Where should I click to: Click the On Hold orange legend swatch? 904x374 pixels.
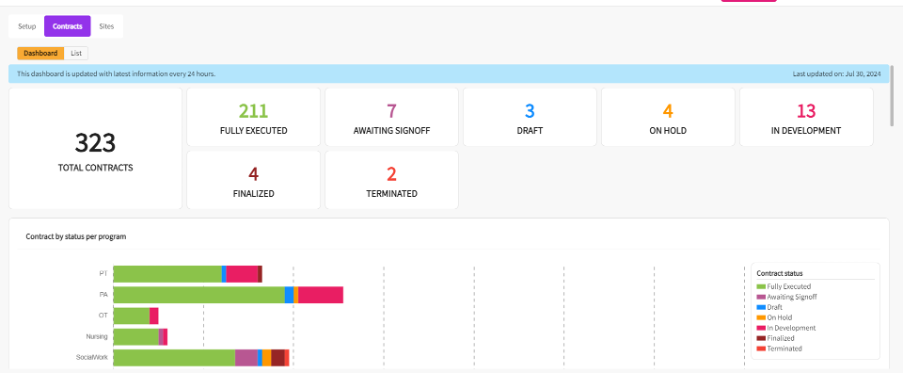pos(761,318)
